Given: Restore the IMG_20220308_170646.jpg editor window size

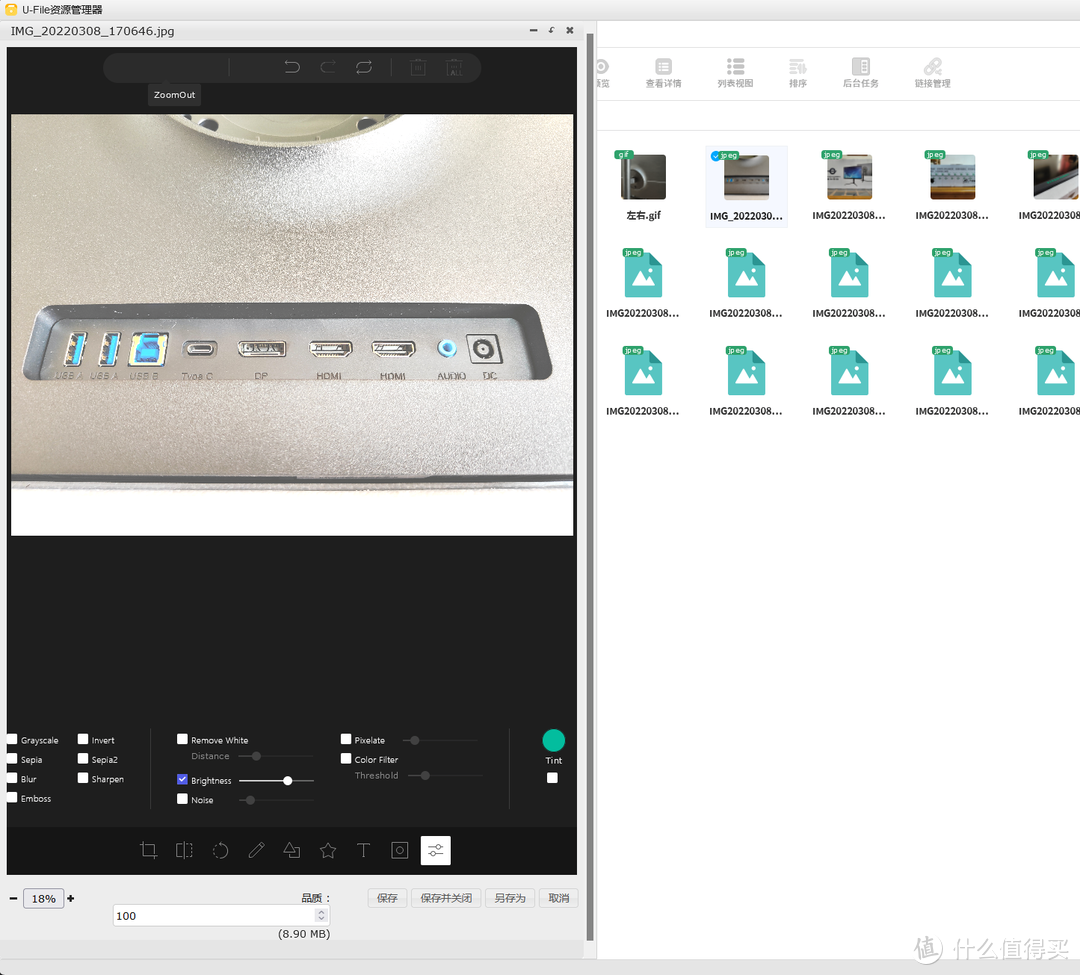Looking at the screenshot, I should [551, 30].
